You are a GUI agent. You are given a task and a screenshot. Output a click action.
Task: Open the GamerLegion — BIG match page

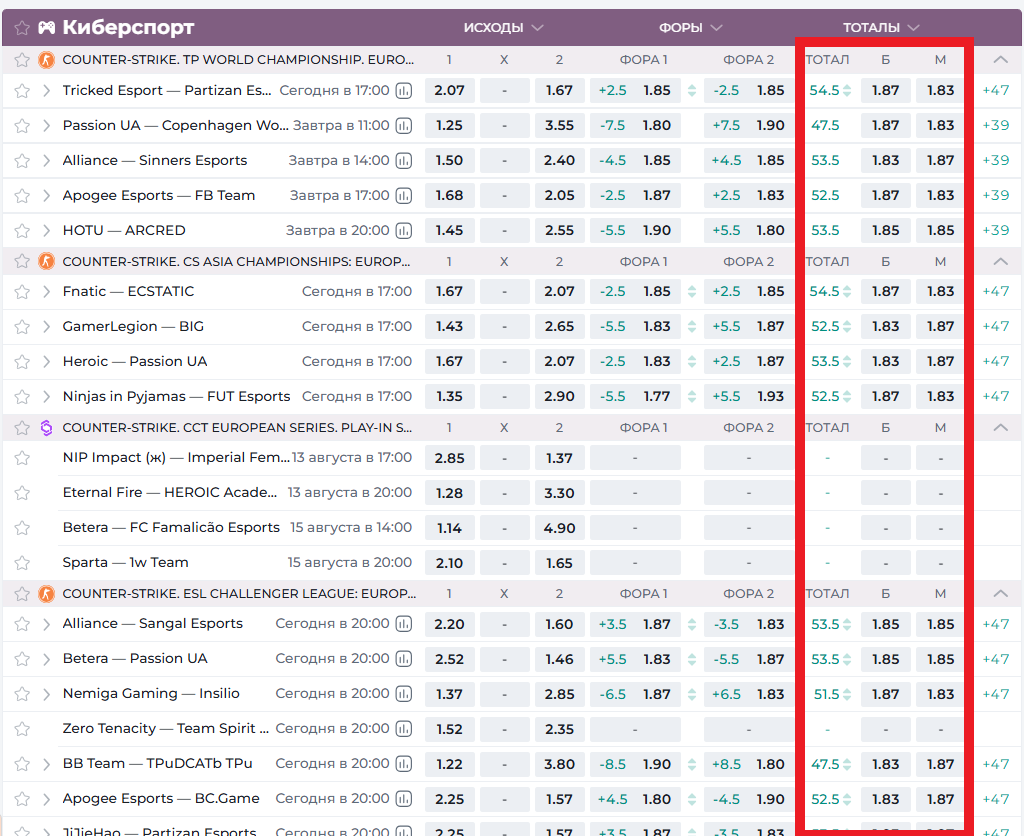(x=133, y=327)
